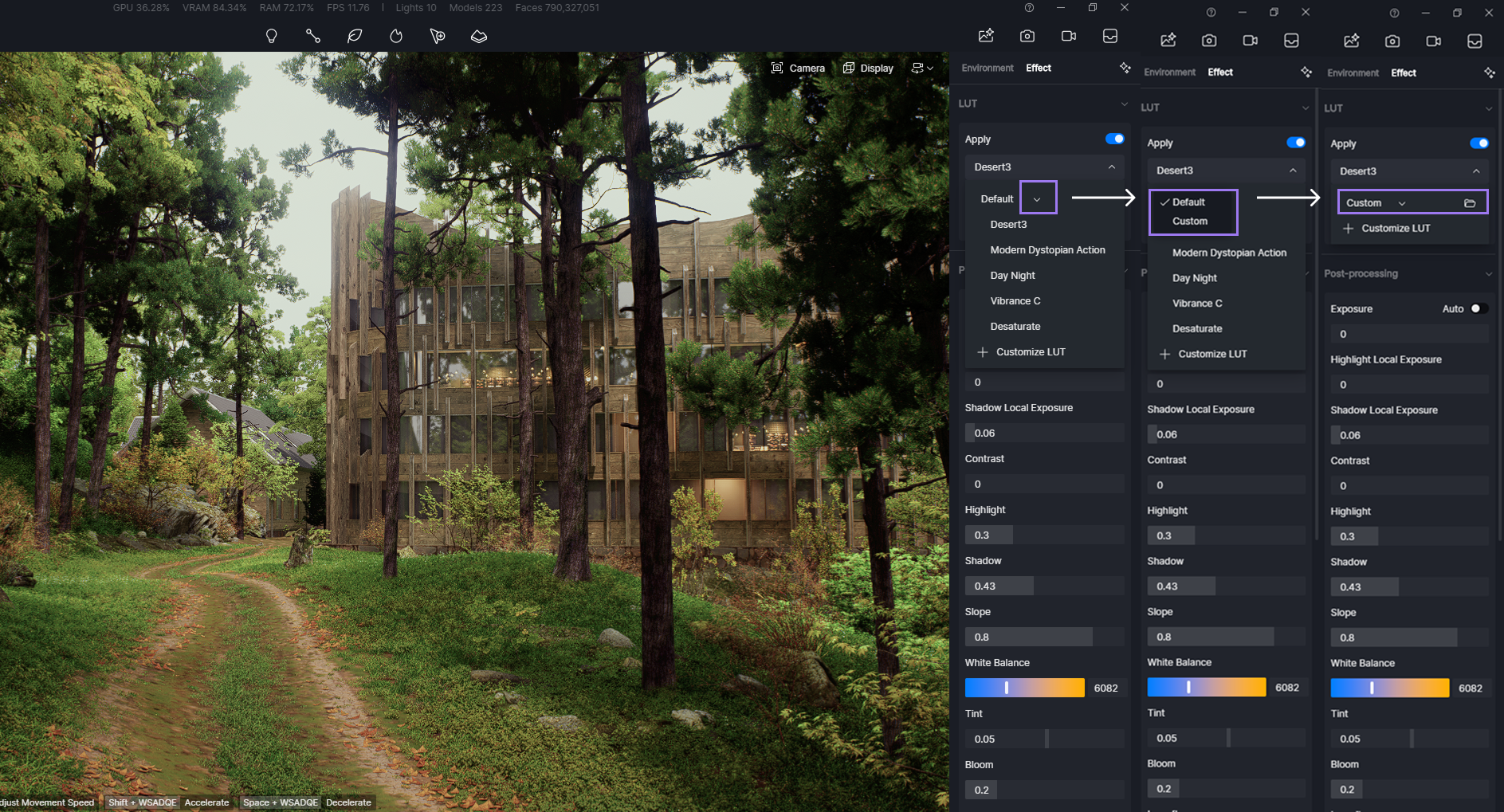Collapse the LUT section chevron in the left panel
This screenshot has height=812, width=1504.
[x=1124, y=104]
